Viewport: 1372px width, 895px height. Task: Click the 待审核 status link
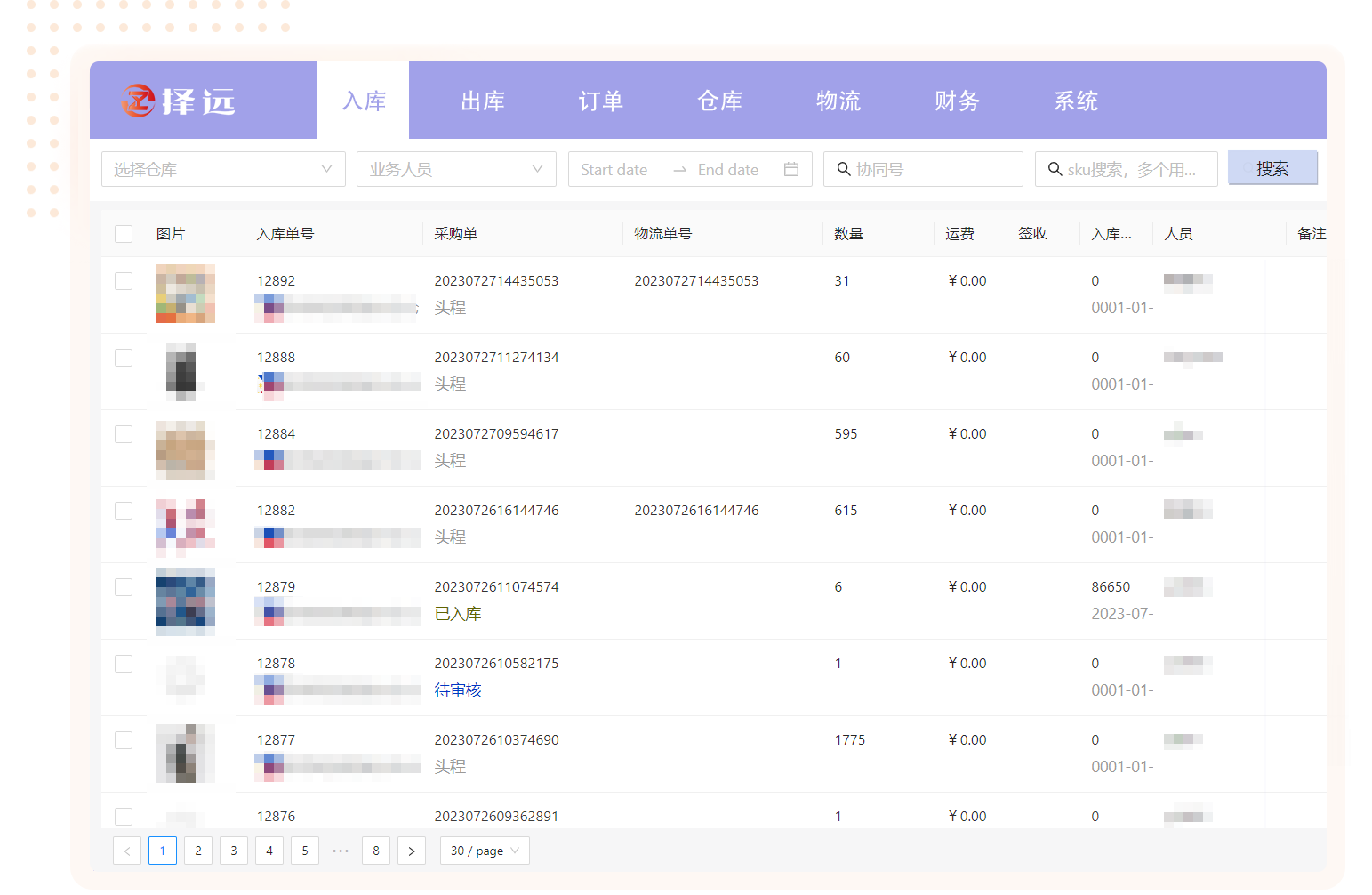pyautogui.click(x=458, y=690)
